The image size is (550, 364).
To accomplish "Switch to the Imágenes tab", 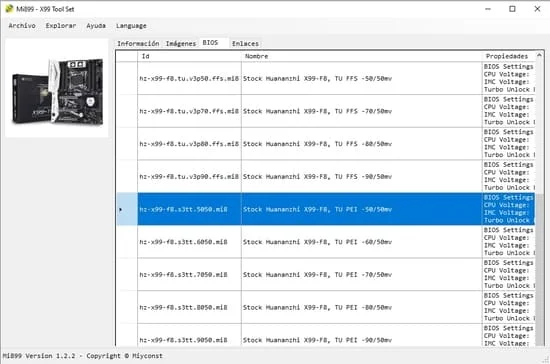I will pyautogui.click(x=181, y=43).
